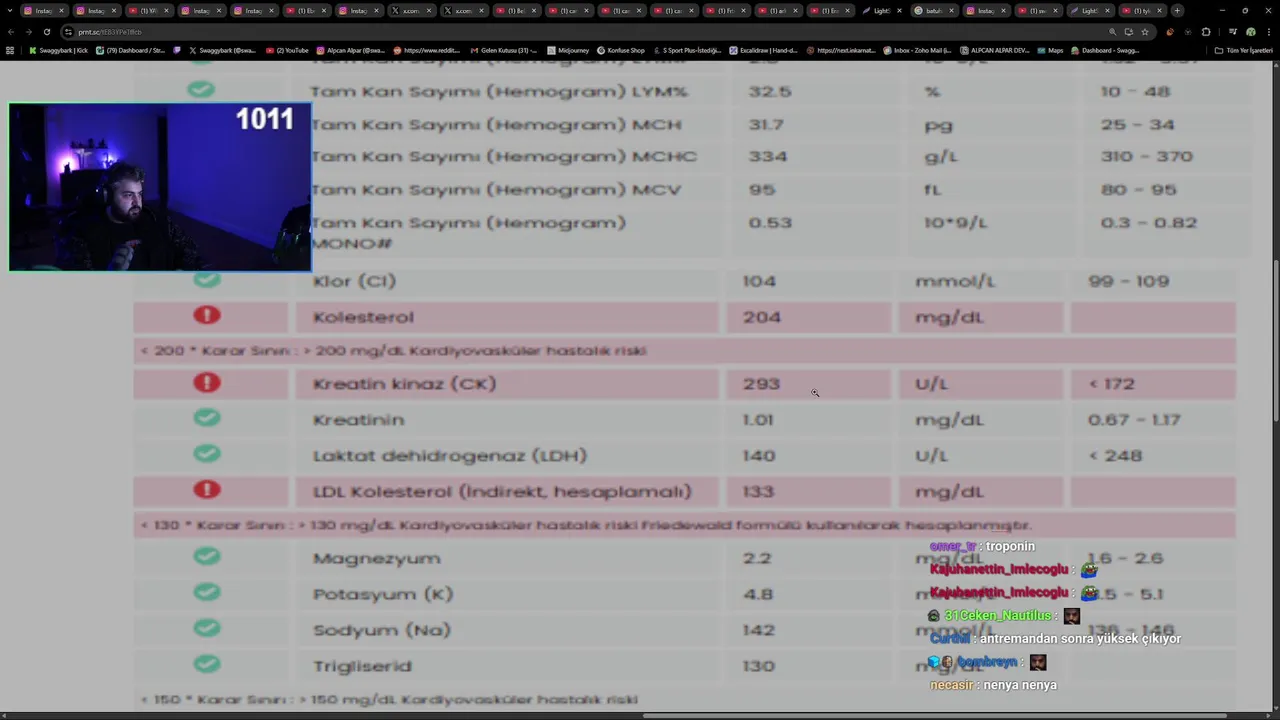The width and height of the screenshot is (1280, 720).
Task: Switch to the YouTube '(1) tyk' tab
Action: pos(1141,10)
